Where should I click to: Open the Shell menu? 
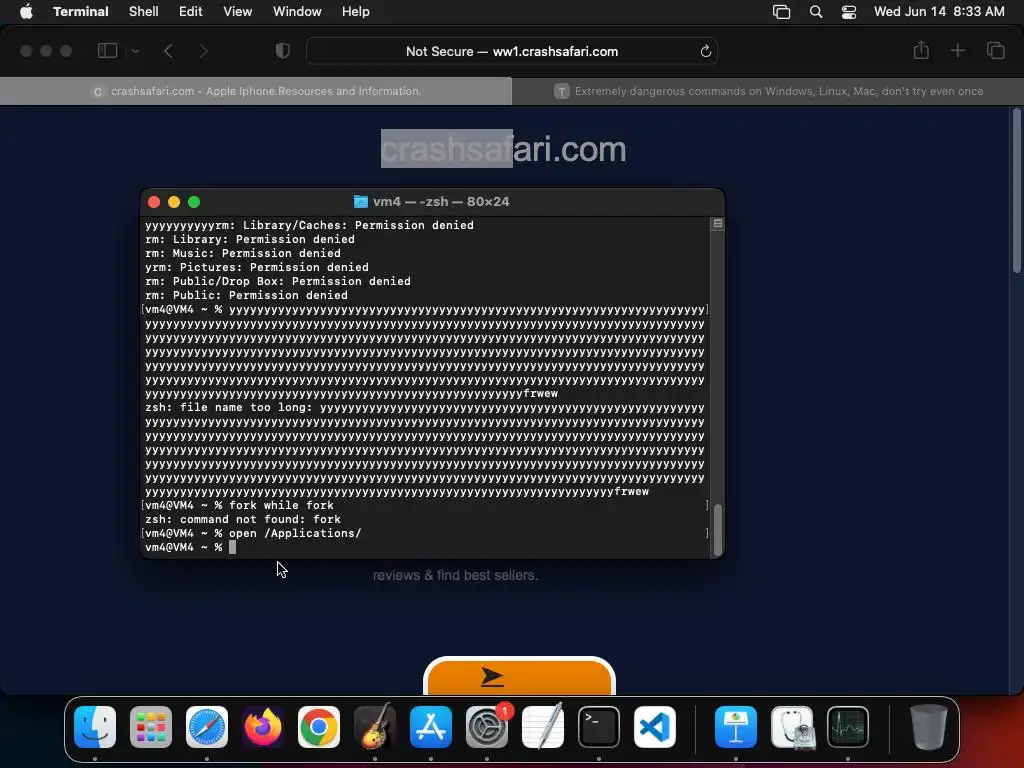(144, 12)
